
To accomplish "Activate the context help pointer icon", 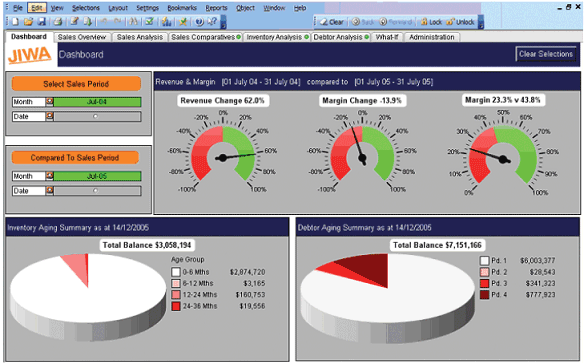I will tap(212, 22).
